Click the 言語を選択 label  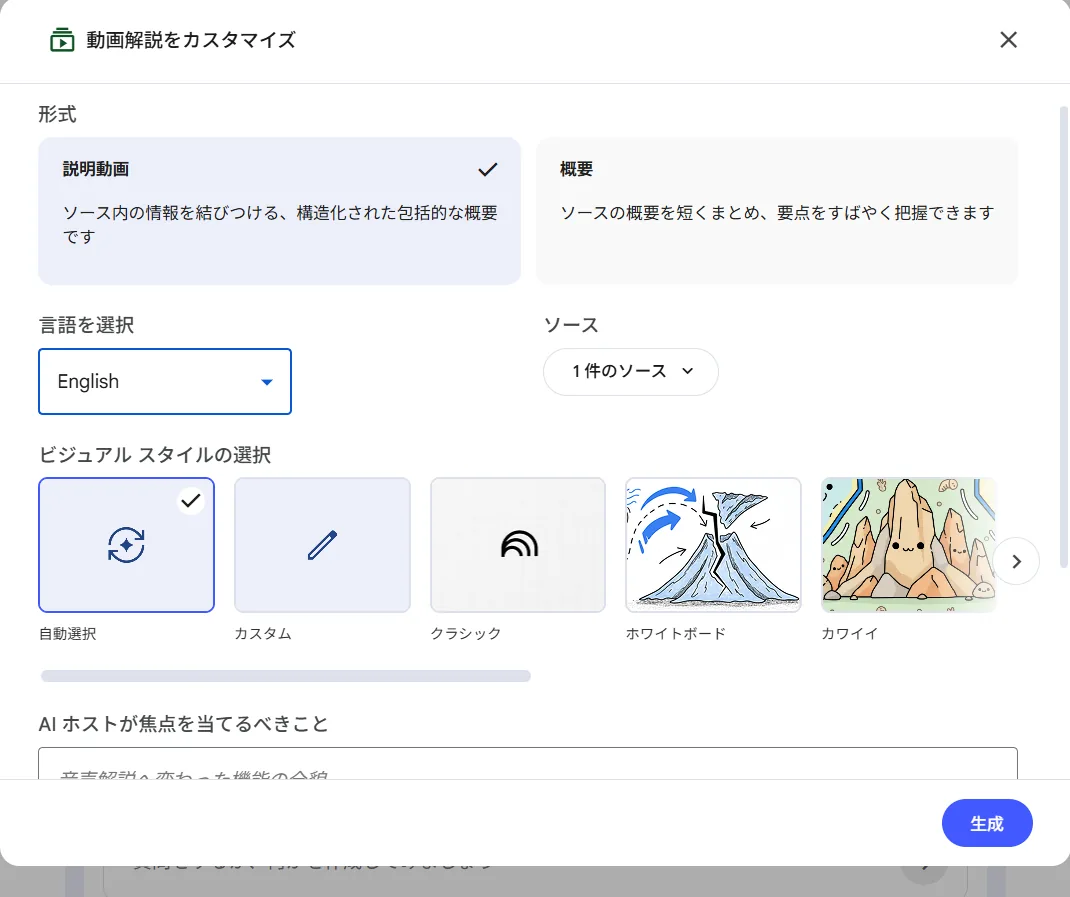86,325
